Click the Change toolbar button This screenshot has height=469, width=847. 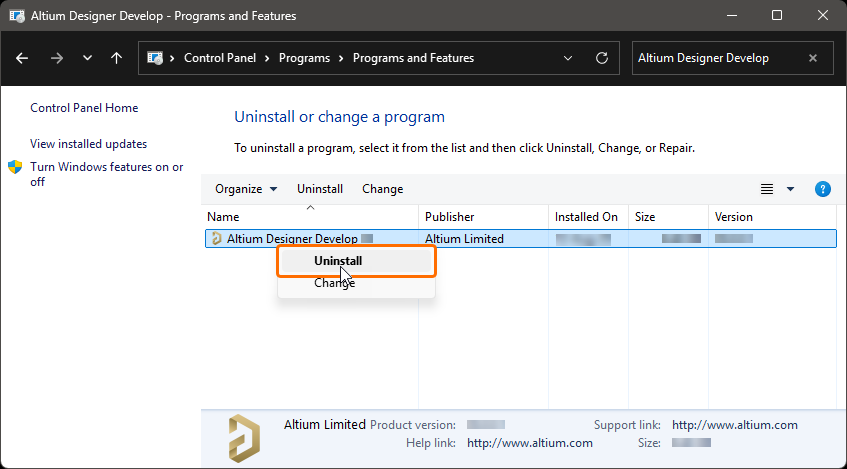[382, 189]
